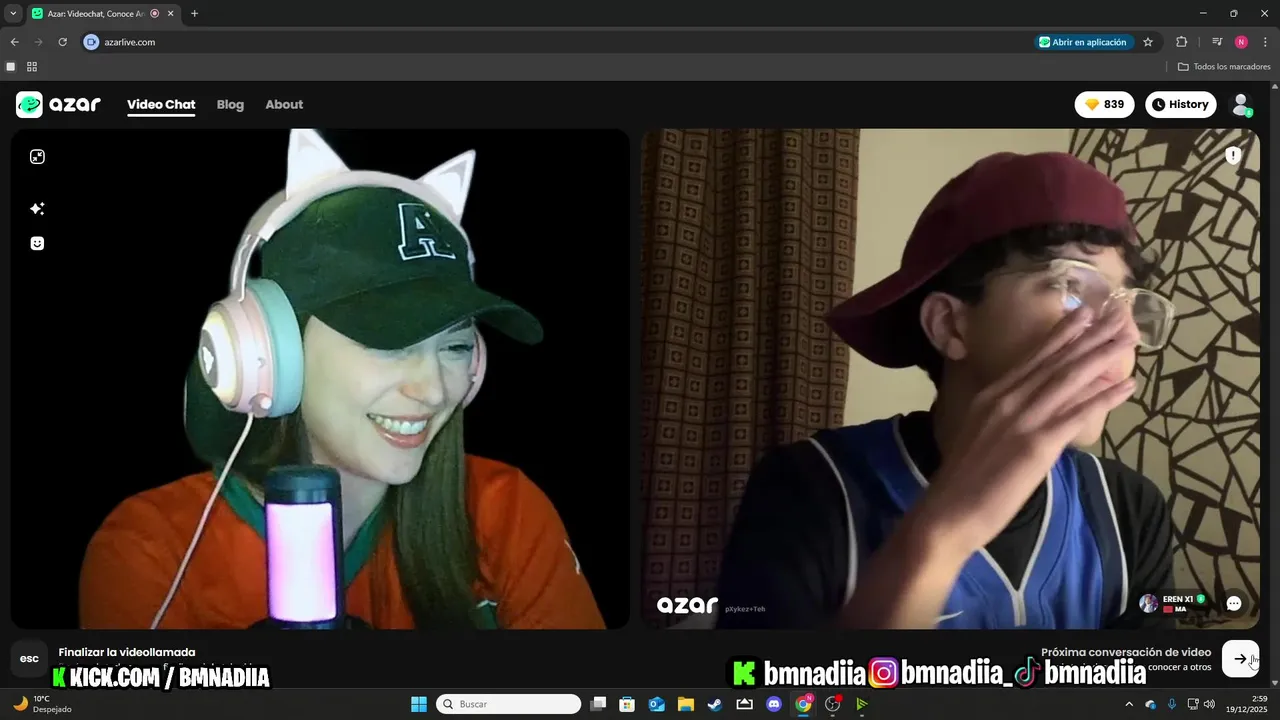Open a new browser tab

coord(194,14)
